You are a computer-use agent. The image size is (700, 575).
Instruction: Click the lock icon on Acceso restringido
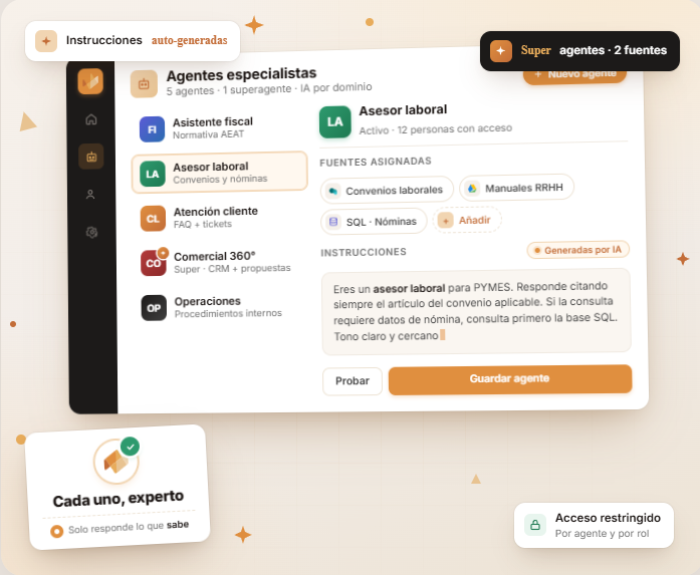535,525
